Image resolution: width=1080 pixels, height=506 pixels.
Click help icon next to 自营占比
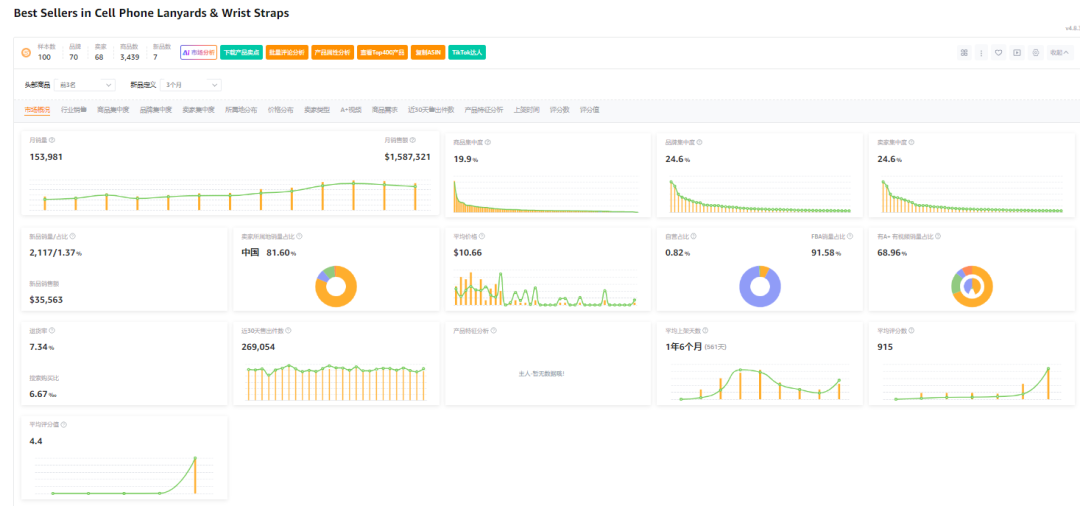(x=692, y=235)
